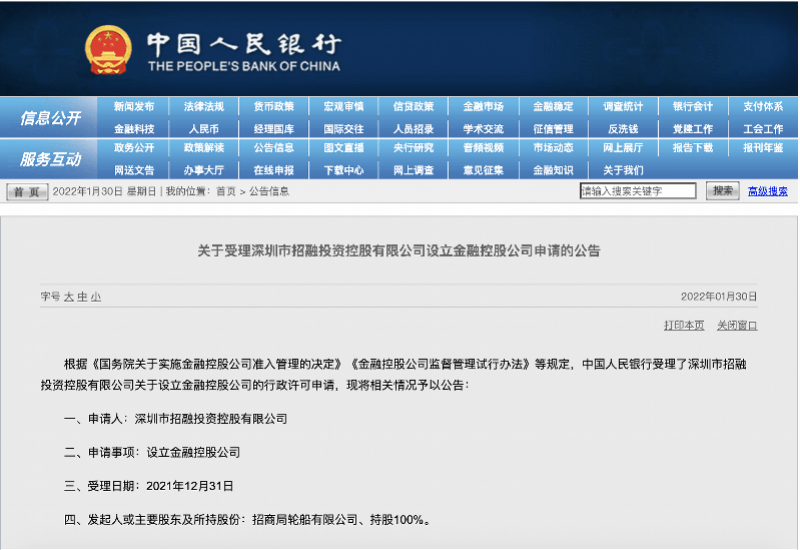Screen dimensions: 800x550
Task: Click 首页 in breadcrumb path
Action: (x=226, y=191)
